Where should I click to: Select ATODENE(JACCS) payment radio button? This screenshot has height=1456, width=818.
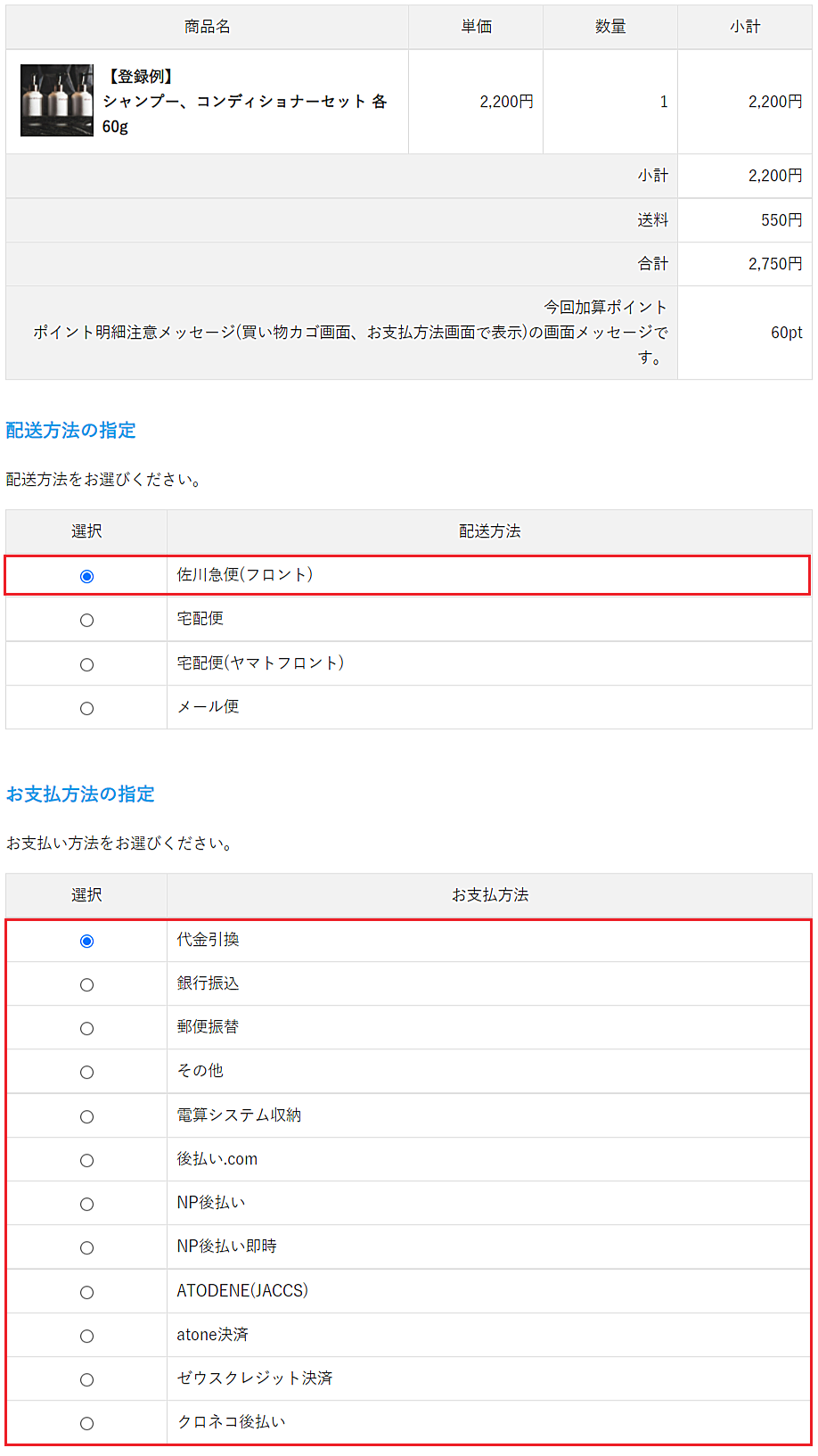(x=86, y=1292)
